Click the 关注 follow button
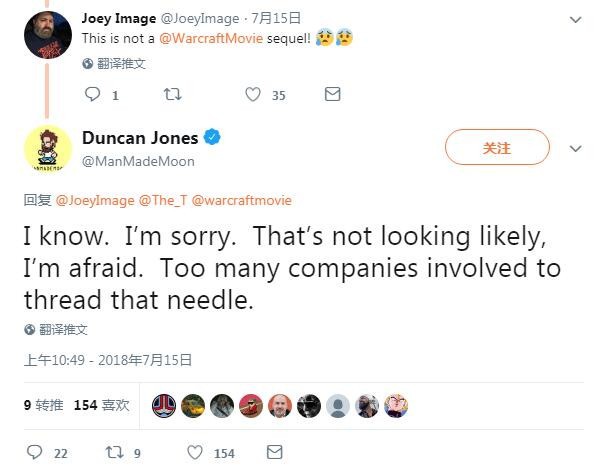This screenshot has width=609, height=476. pos(497,148)
